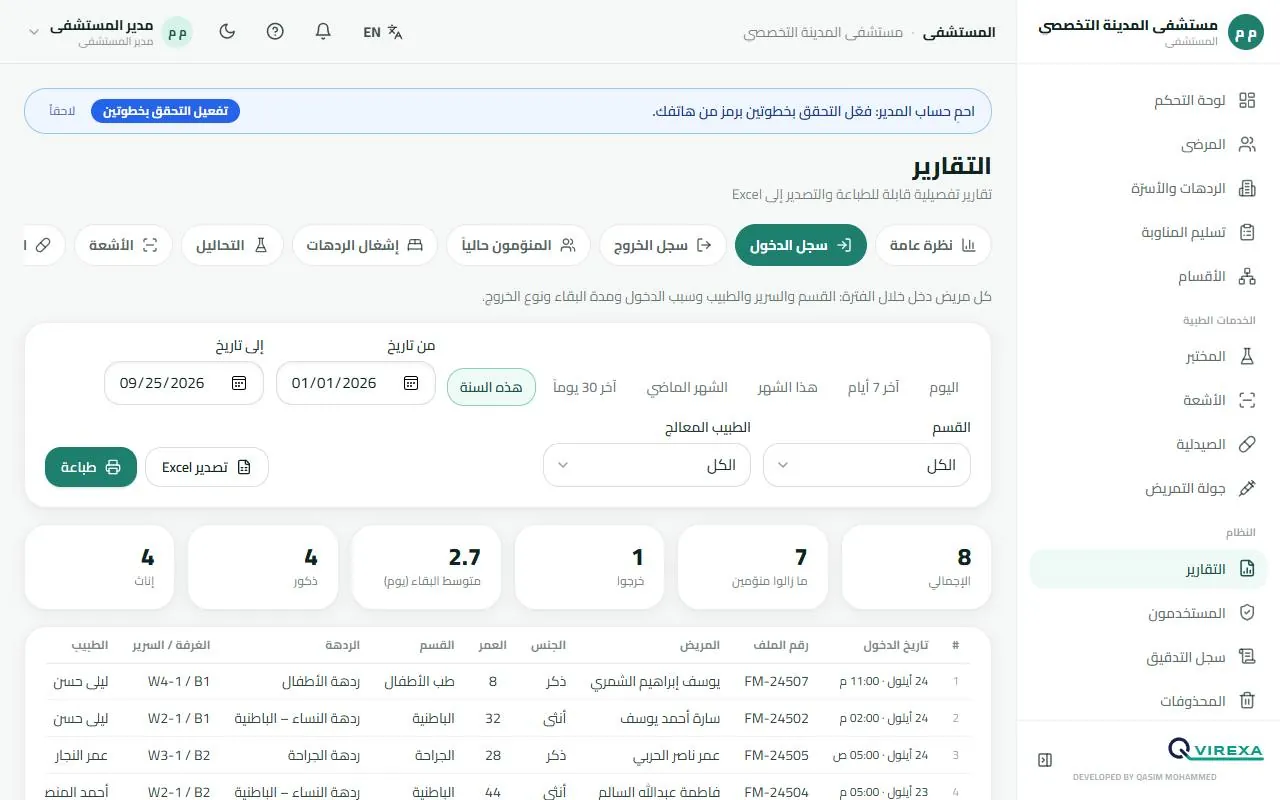
Task: Click the التقارير report icon in sidebar
Action: point(1247,569)
